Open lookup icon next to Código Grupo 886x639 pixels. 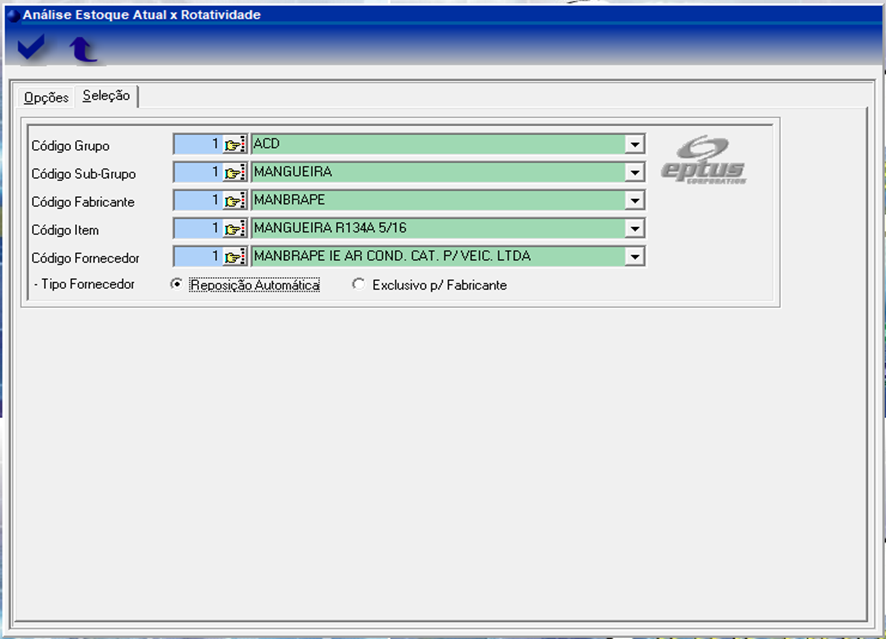coord(235,145)
